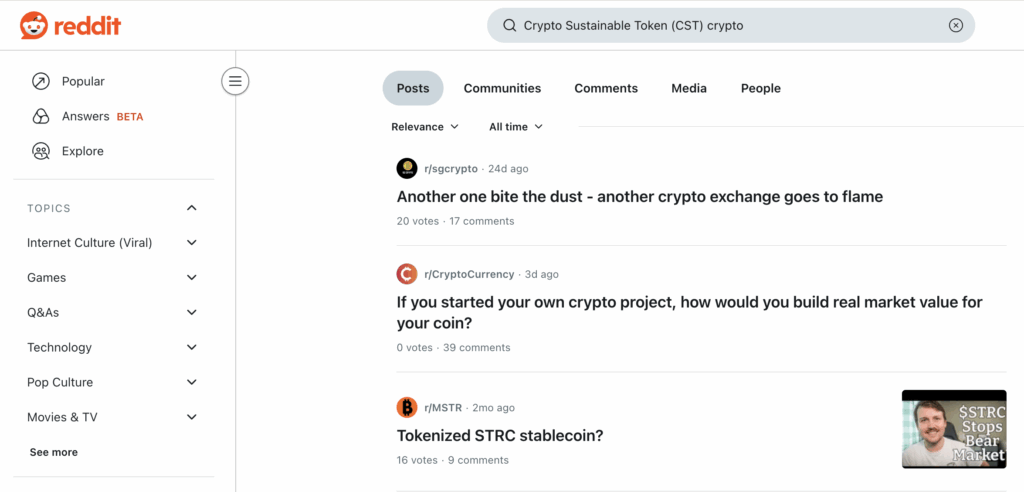Open the All time filter dropdown
Viewport: 1024px width, 492px height.
click(x=516, y=127)
